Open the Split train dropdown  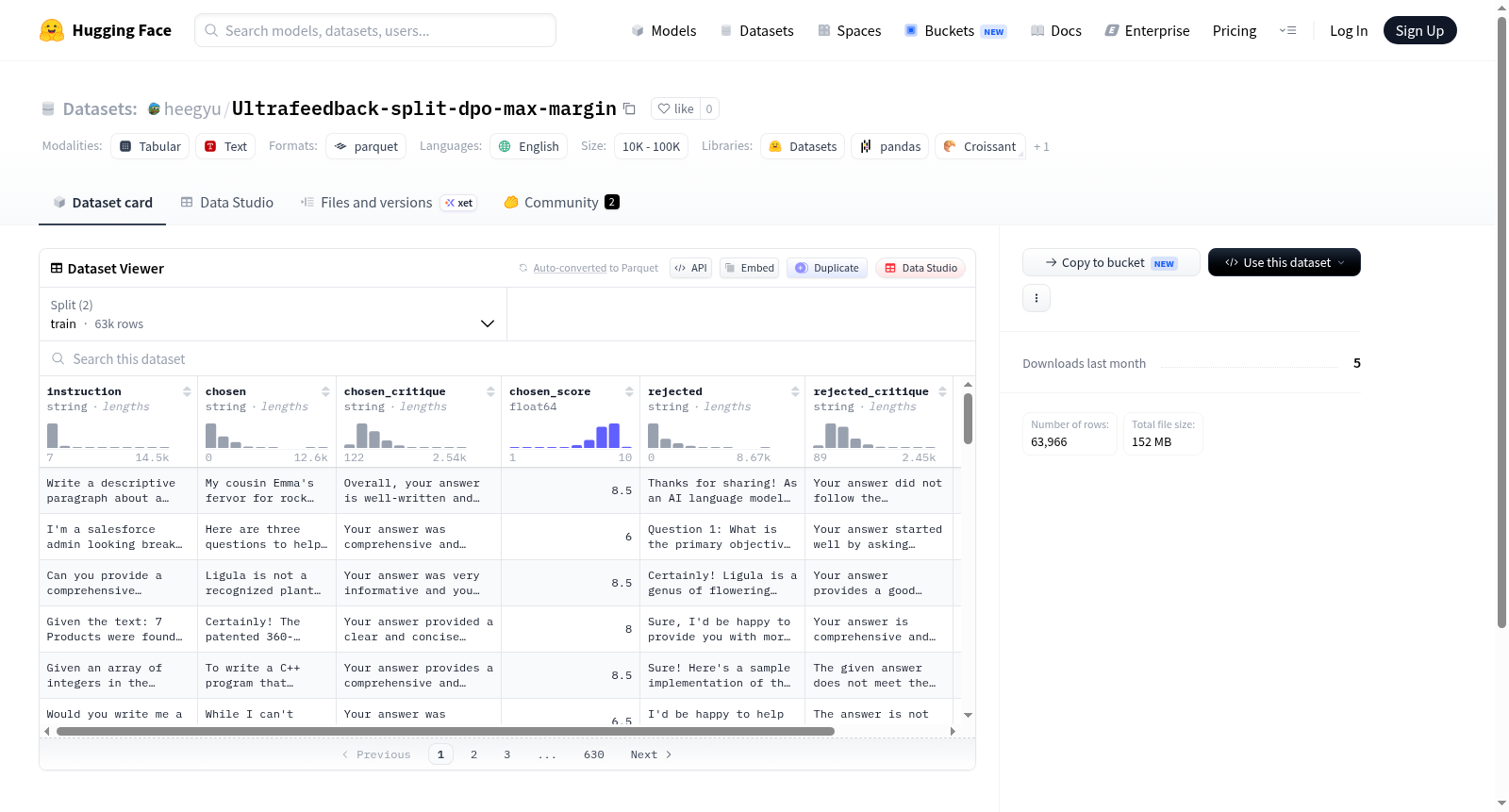(274, 314)
